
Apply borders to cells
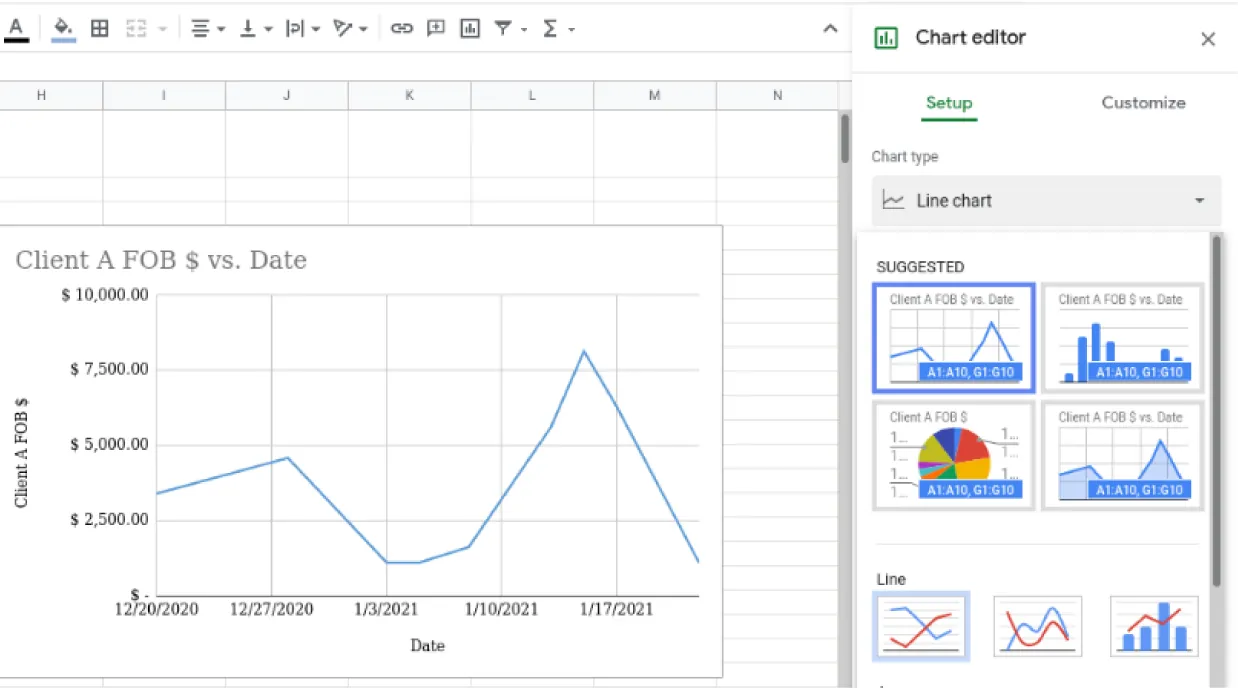(99, 28)
